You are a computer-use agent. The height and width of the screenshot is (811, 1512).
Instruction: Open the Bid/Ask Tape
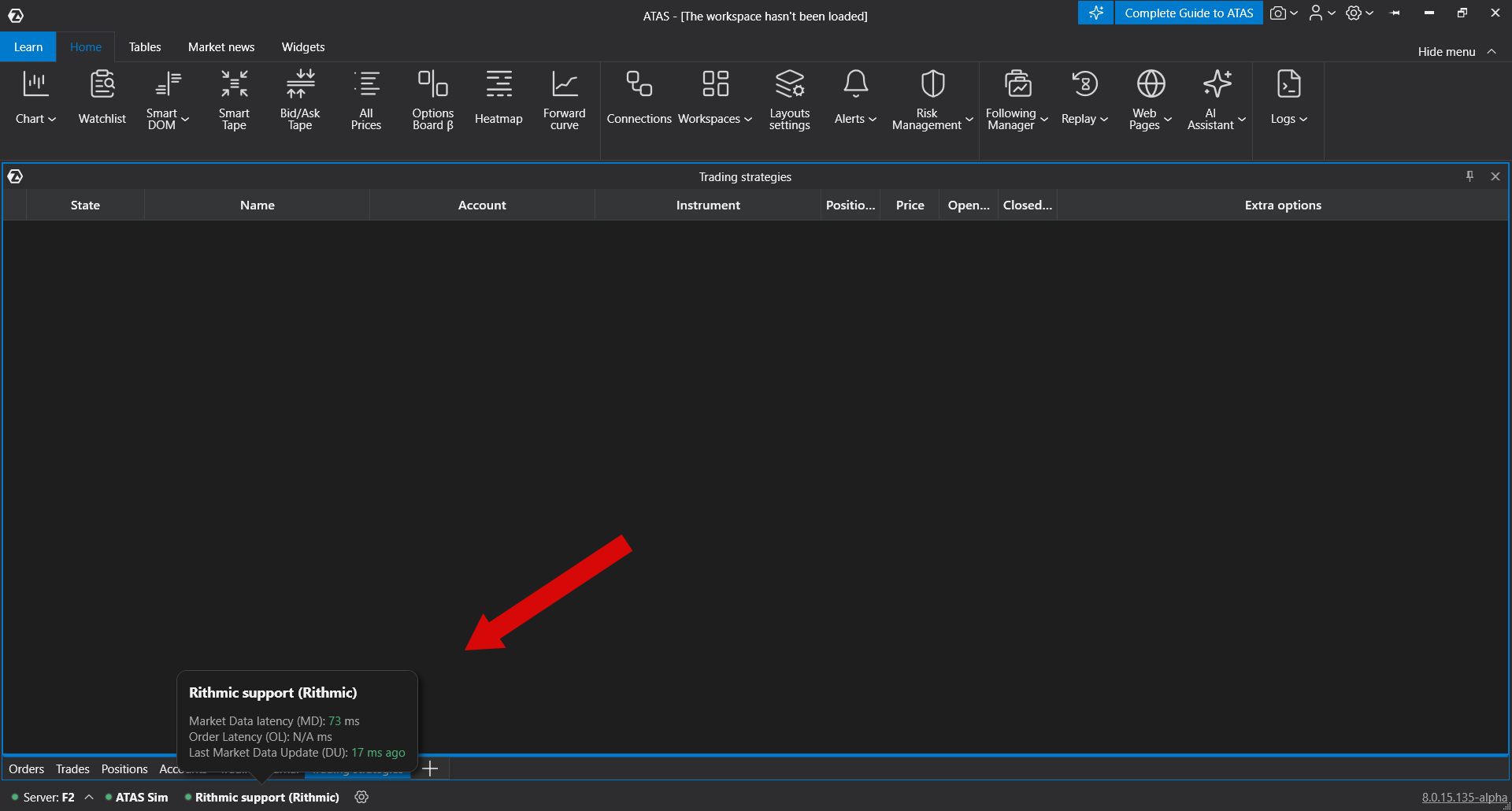click(300, 98)
